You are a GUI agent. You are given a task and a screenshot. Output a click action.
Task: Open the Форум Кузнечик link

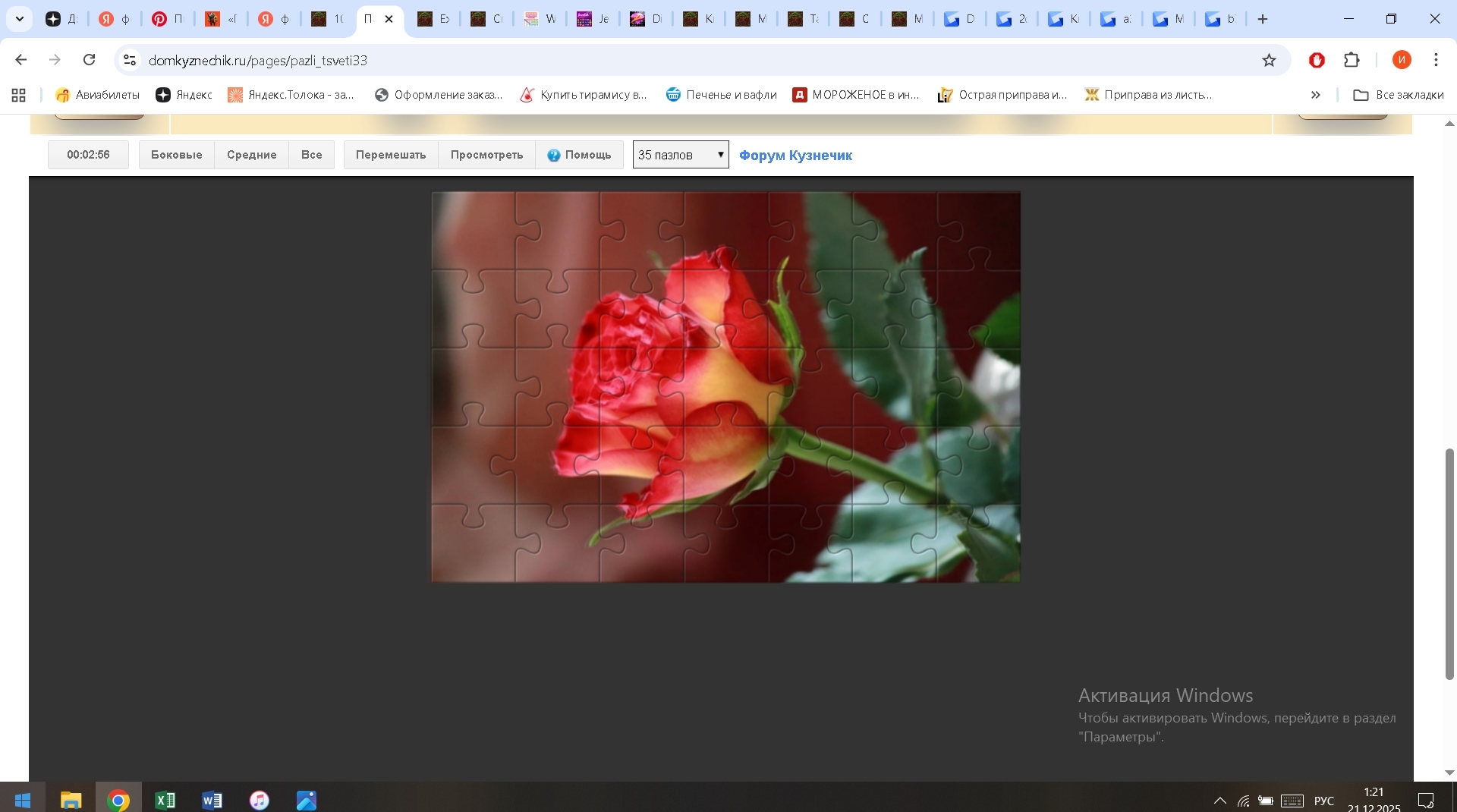pyautogui.click(x=795, y=156)
